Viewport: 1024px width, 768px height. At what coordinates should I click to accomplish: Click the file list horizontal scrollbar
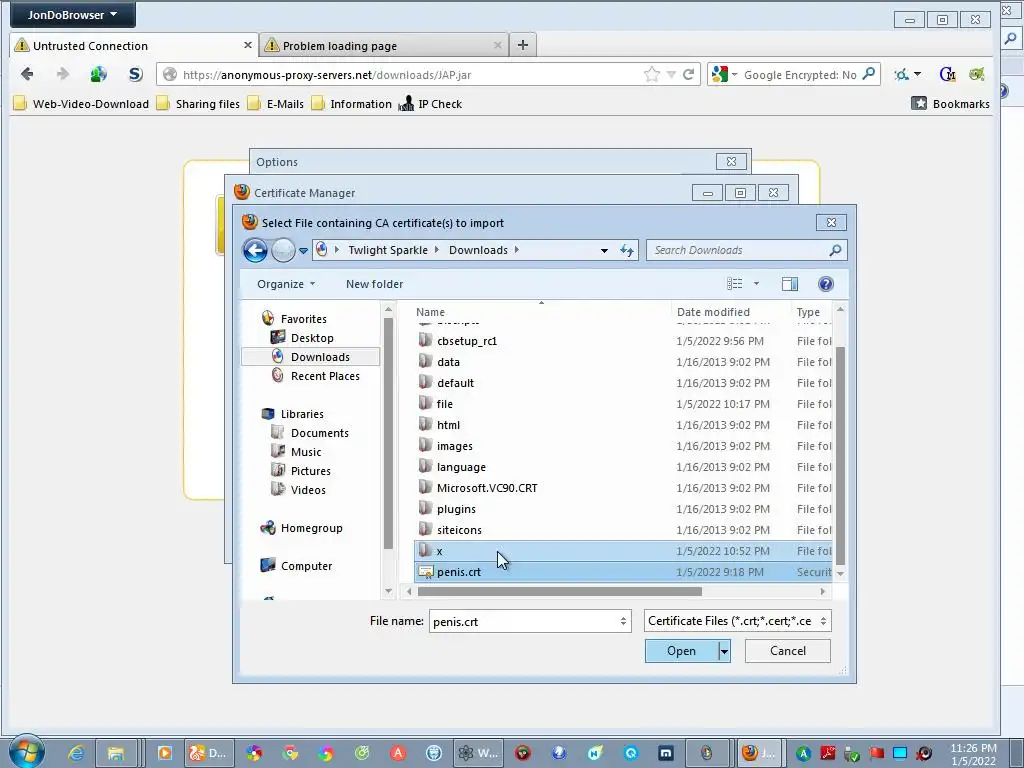point(560,592)
